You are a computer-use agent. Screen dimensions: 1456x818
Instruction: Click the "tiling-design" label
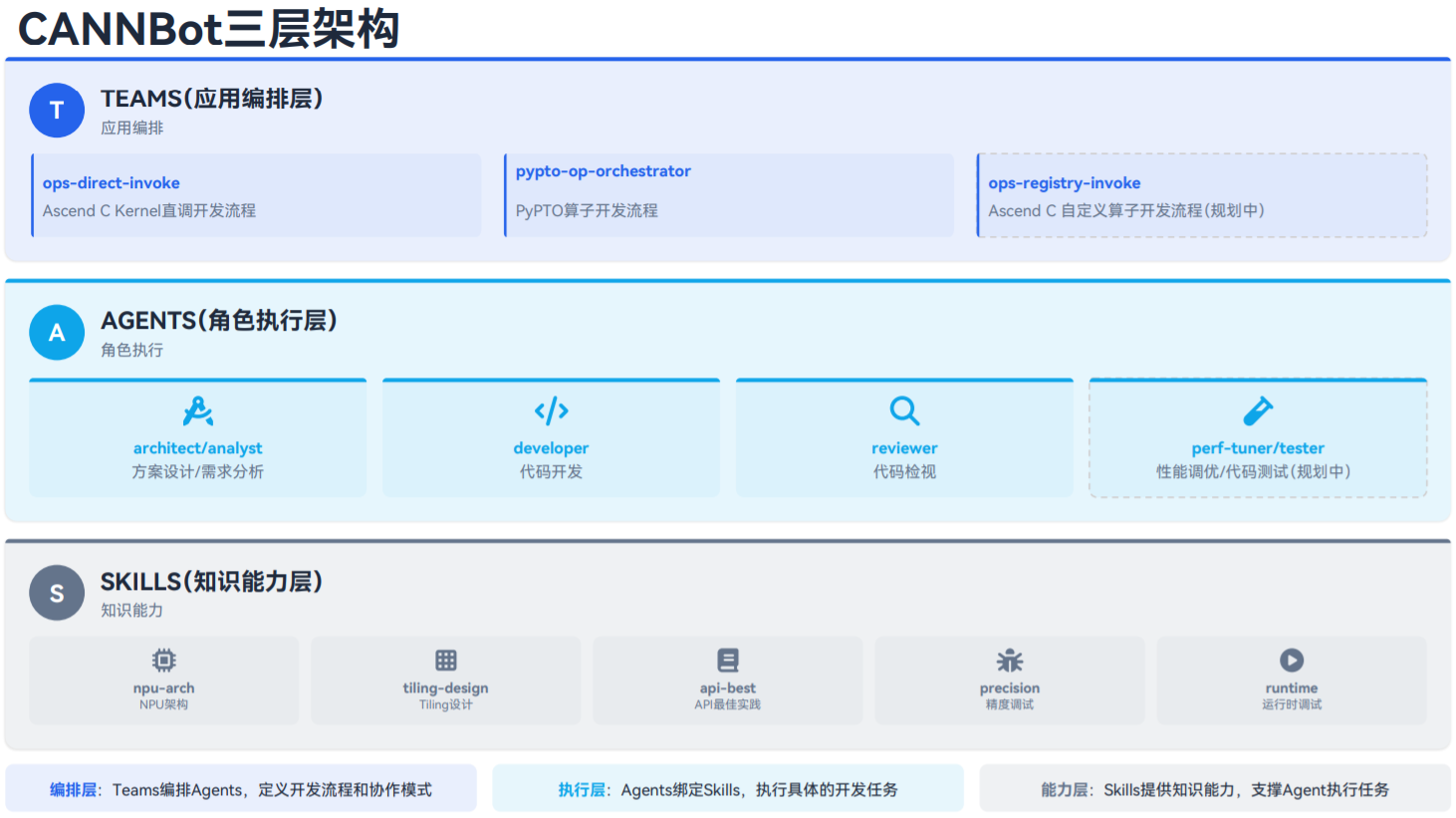(446, 688)
